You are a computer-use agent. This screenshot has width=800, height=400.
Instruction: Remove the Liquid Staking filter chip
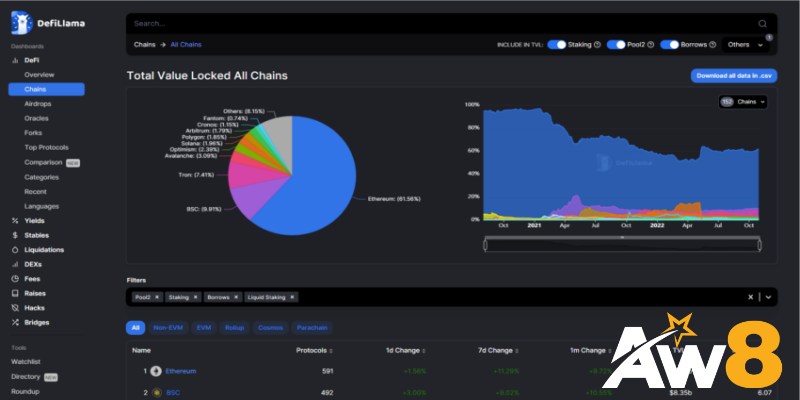(292, 297)
